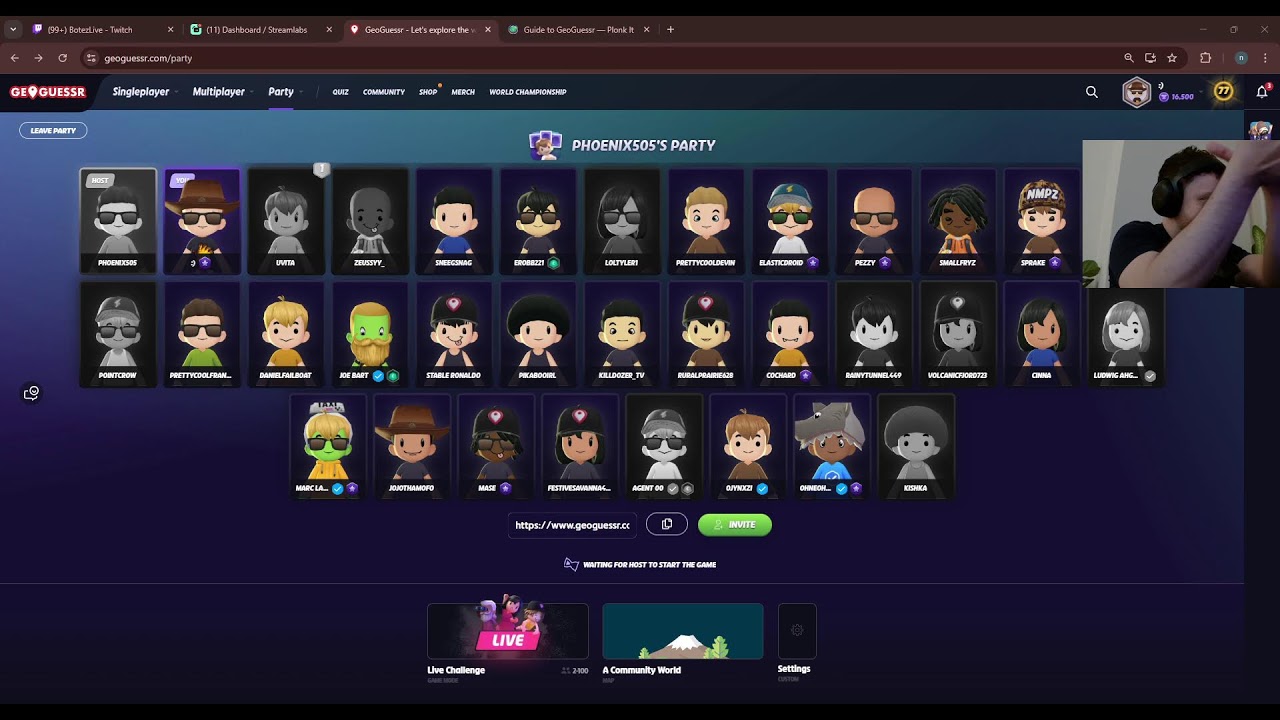Click the level 77 badge
This screenshot has height=720, width=1280.
point(1223,92)
